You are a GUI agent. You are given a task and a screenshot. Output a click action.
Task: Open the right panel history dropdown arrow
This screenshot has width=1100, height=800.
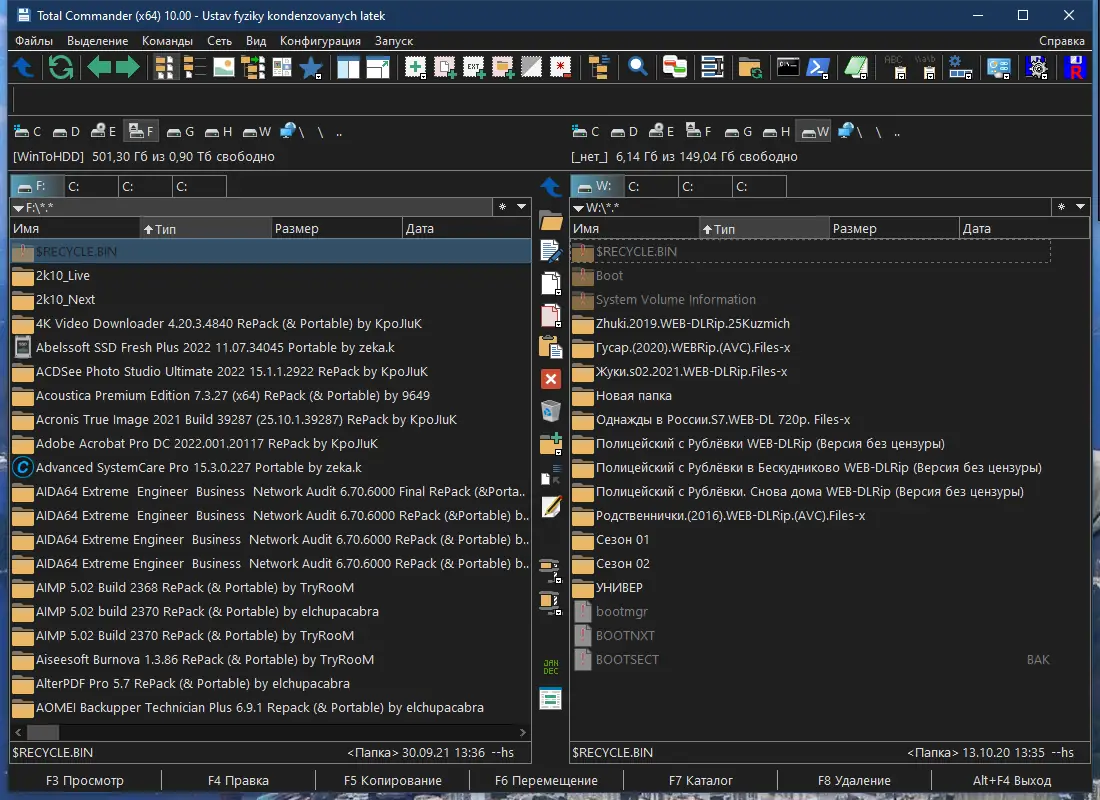tap(1080, 207)
